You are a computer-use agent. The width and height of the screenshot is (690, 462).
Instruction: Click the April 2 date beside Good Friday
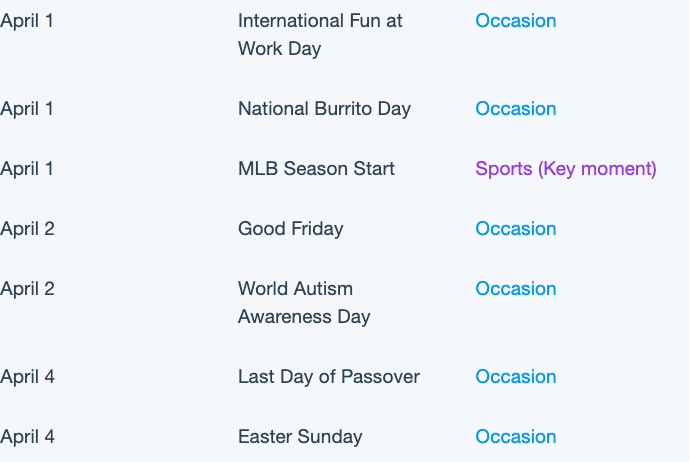point(27,229)
